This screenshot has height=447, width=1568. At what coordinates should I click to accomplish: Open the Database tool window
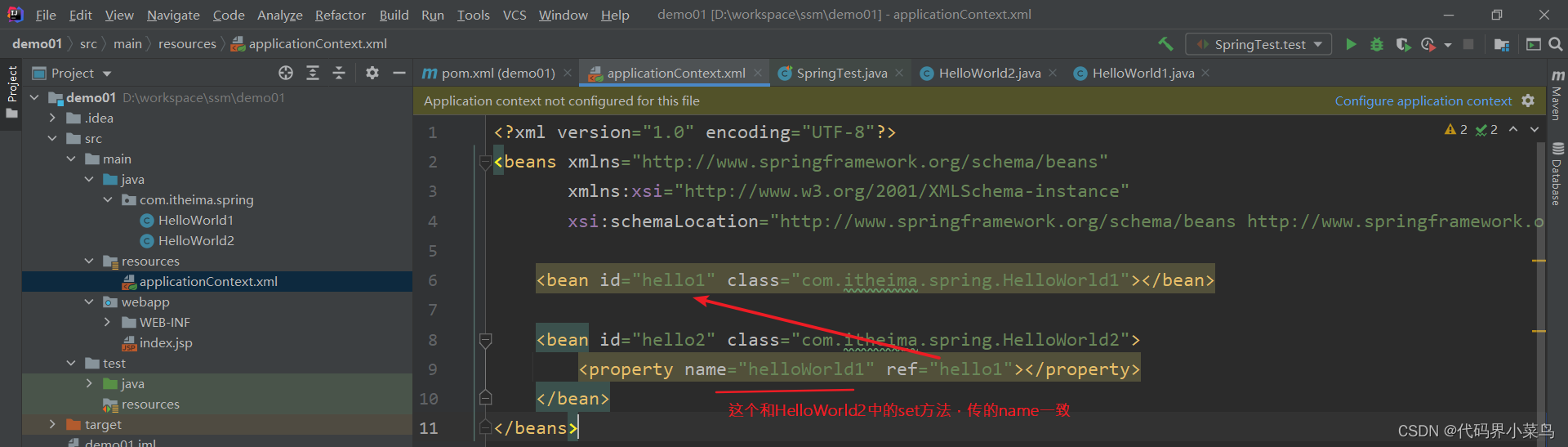coord(1557,174)
